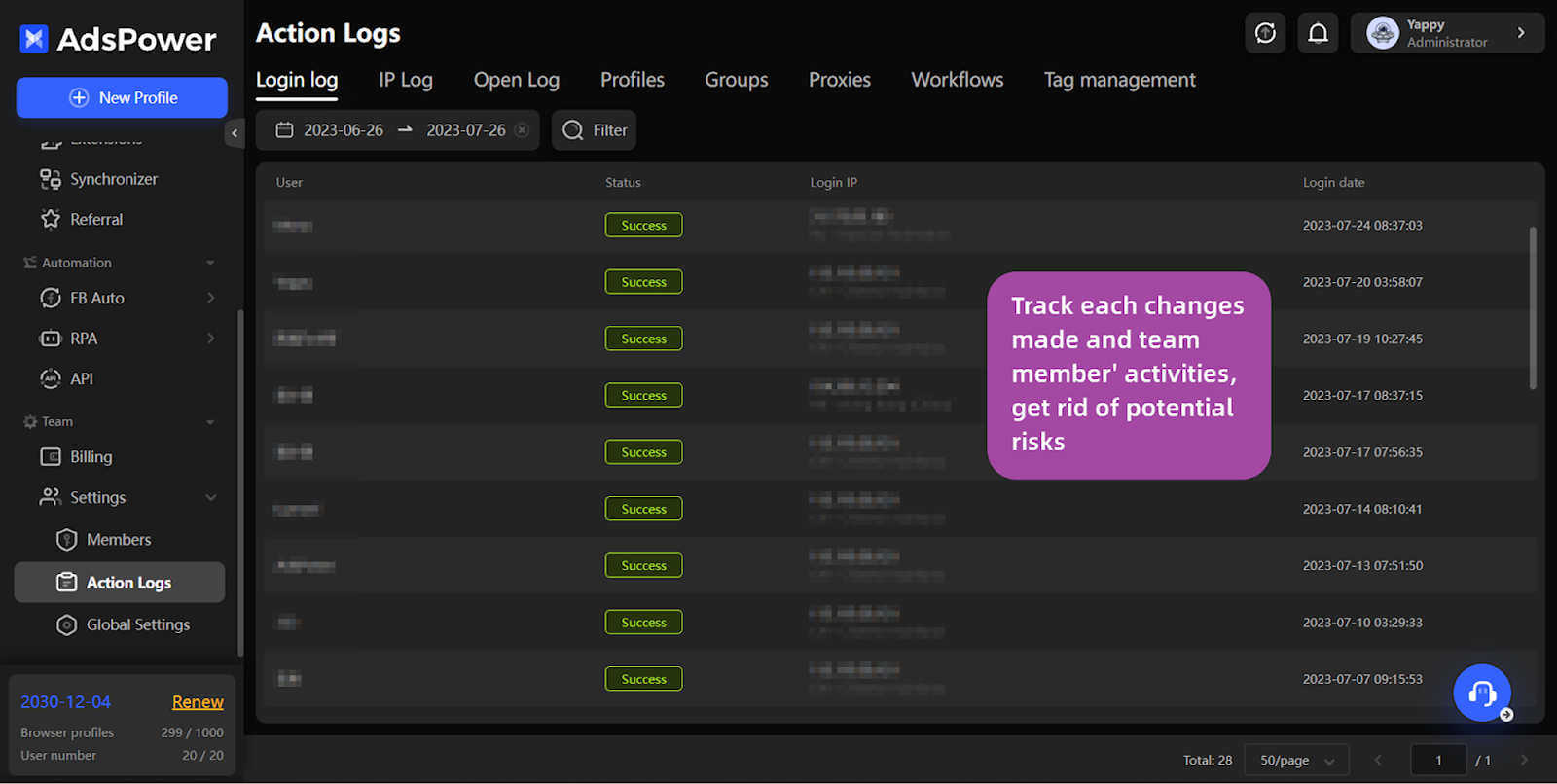This screenshot has height=784, width=1557.
Task: Switch to the Workflows tab
Action: (957, 80)
